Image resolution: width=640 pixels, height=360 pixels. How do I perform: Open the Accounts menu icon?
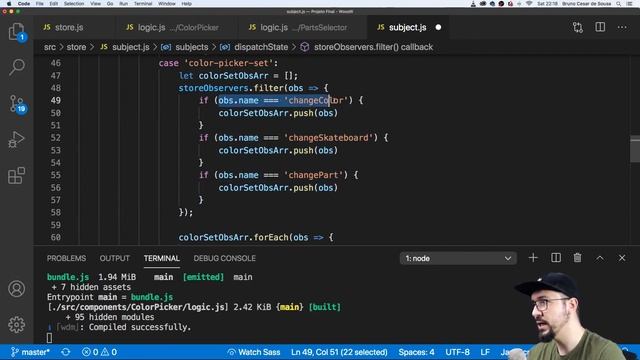coord(16,289)
